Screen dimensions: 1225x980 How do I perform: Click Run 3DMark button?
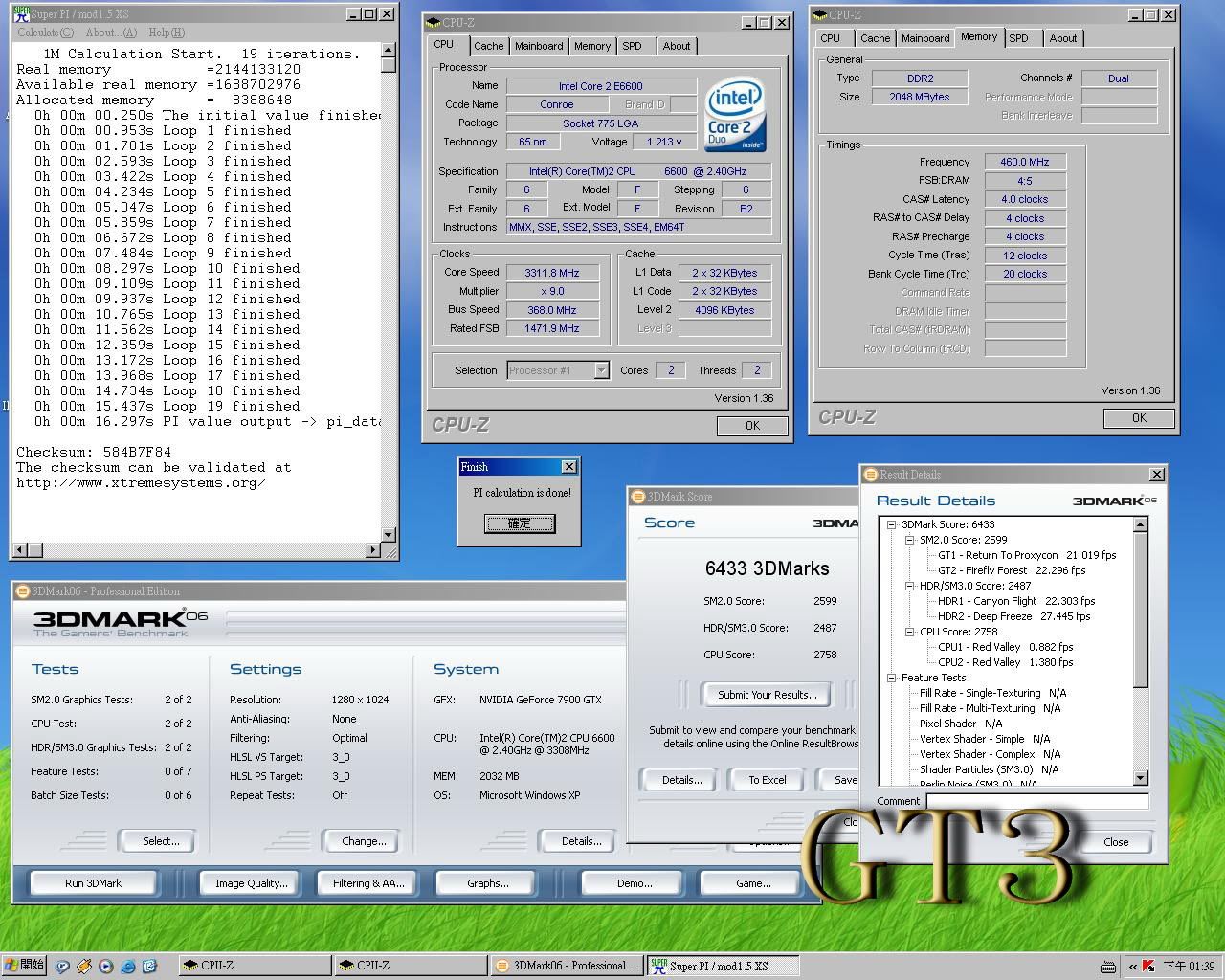(93, 883)
